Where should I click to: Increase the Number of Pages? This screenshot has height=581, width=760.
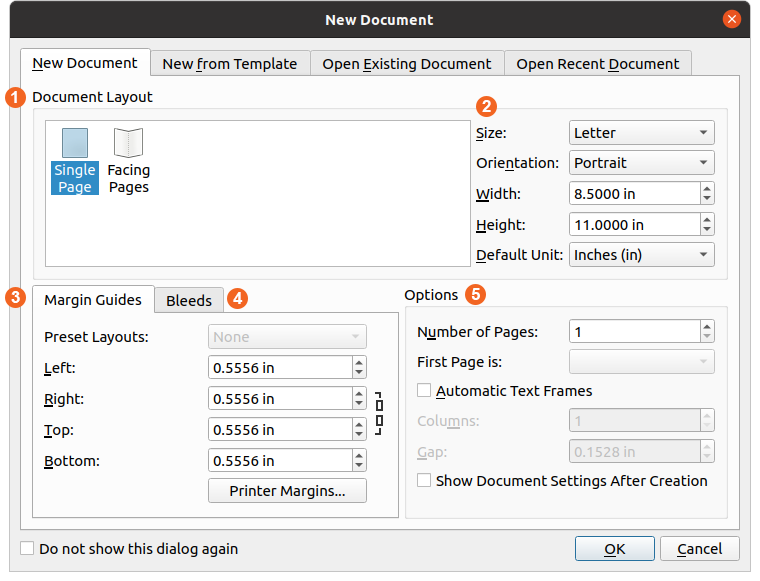point(707,327)
